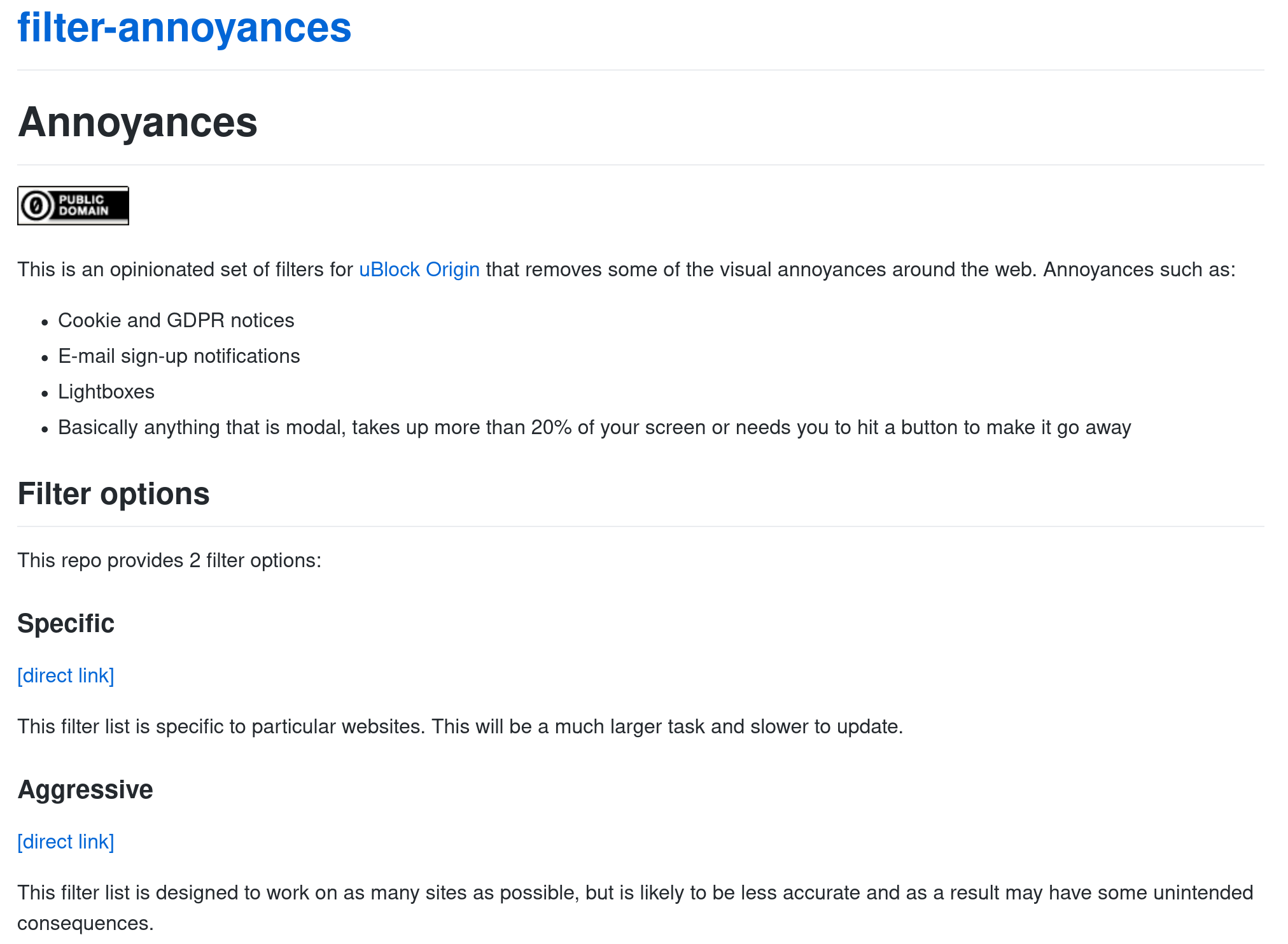Select the Lightboxes list item

click(106, 391)
